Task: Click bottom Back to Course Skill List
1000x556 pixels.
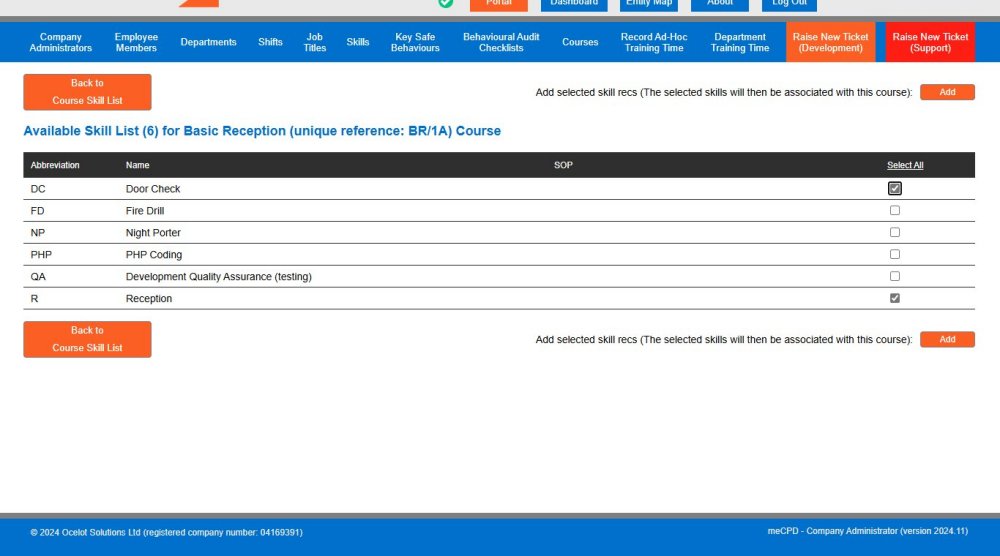Action: 87,339
